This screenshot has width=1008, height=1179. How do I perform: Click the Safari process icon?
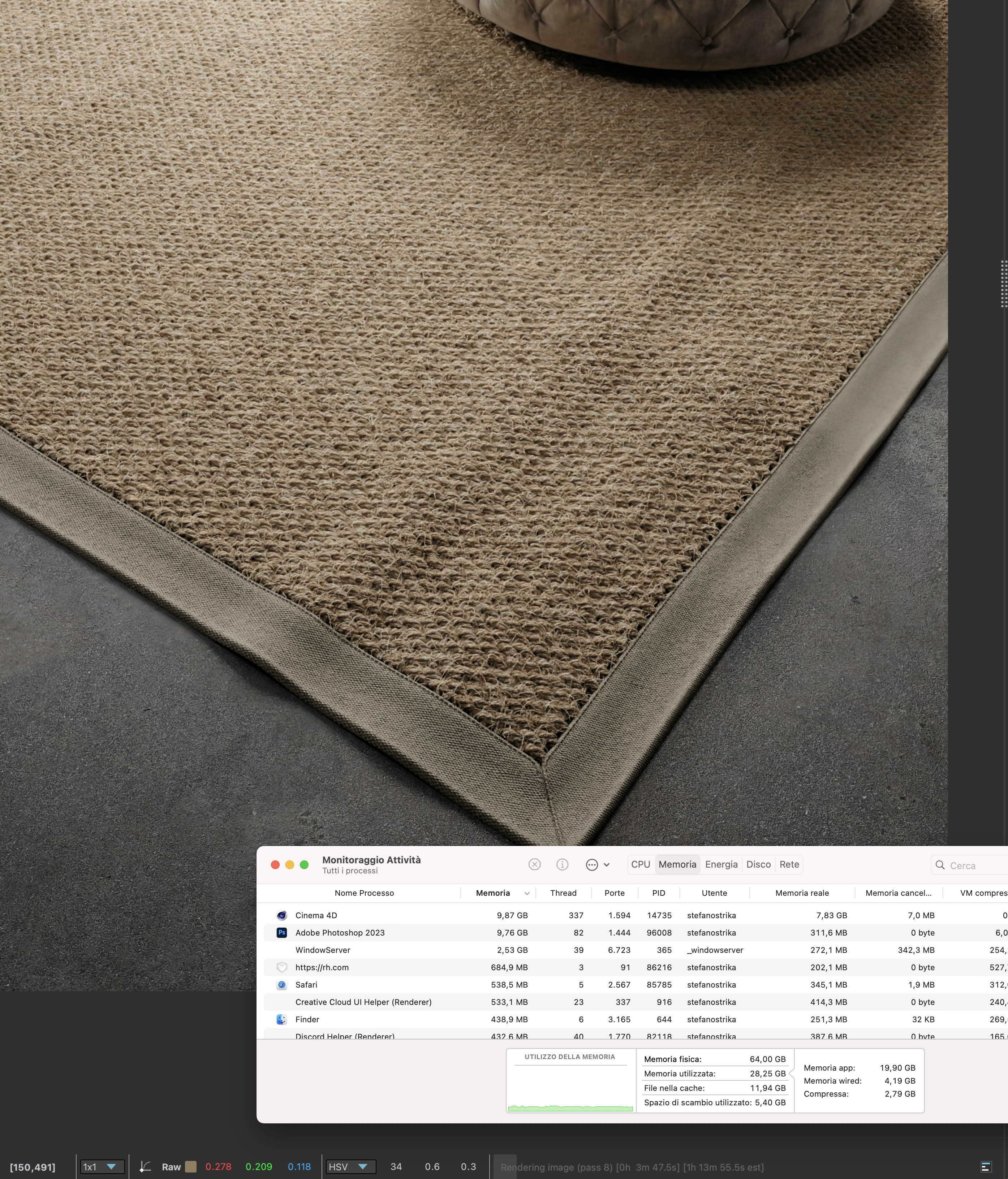click(281, 984)
